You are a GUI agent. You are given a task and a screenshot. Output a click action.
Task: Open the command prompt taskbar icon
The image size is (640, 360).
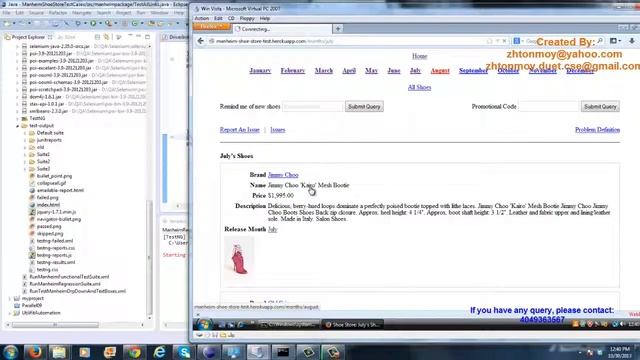[283, 352]
